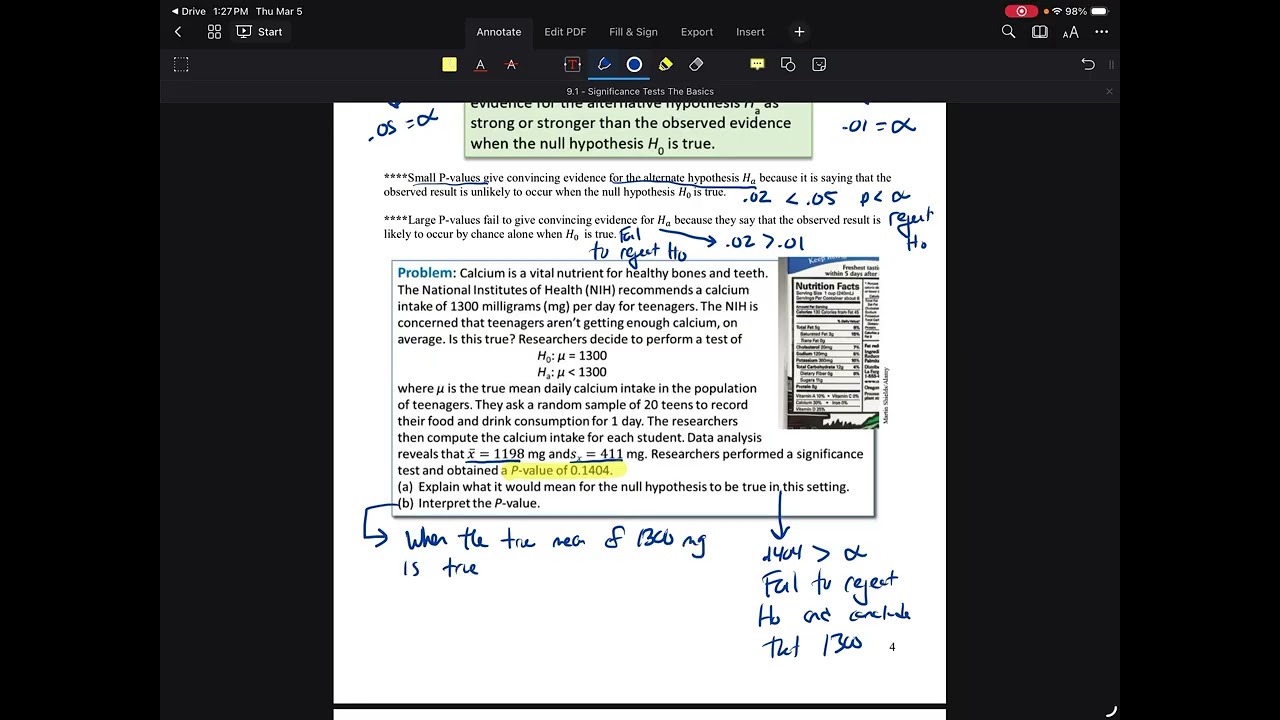Tap question (a) Explain null hypothesis line
This screenshot has height=720, width=1280.
click(x=623, y=487)
